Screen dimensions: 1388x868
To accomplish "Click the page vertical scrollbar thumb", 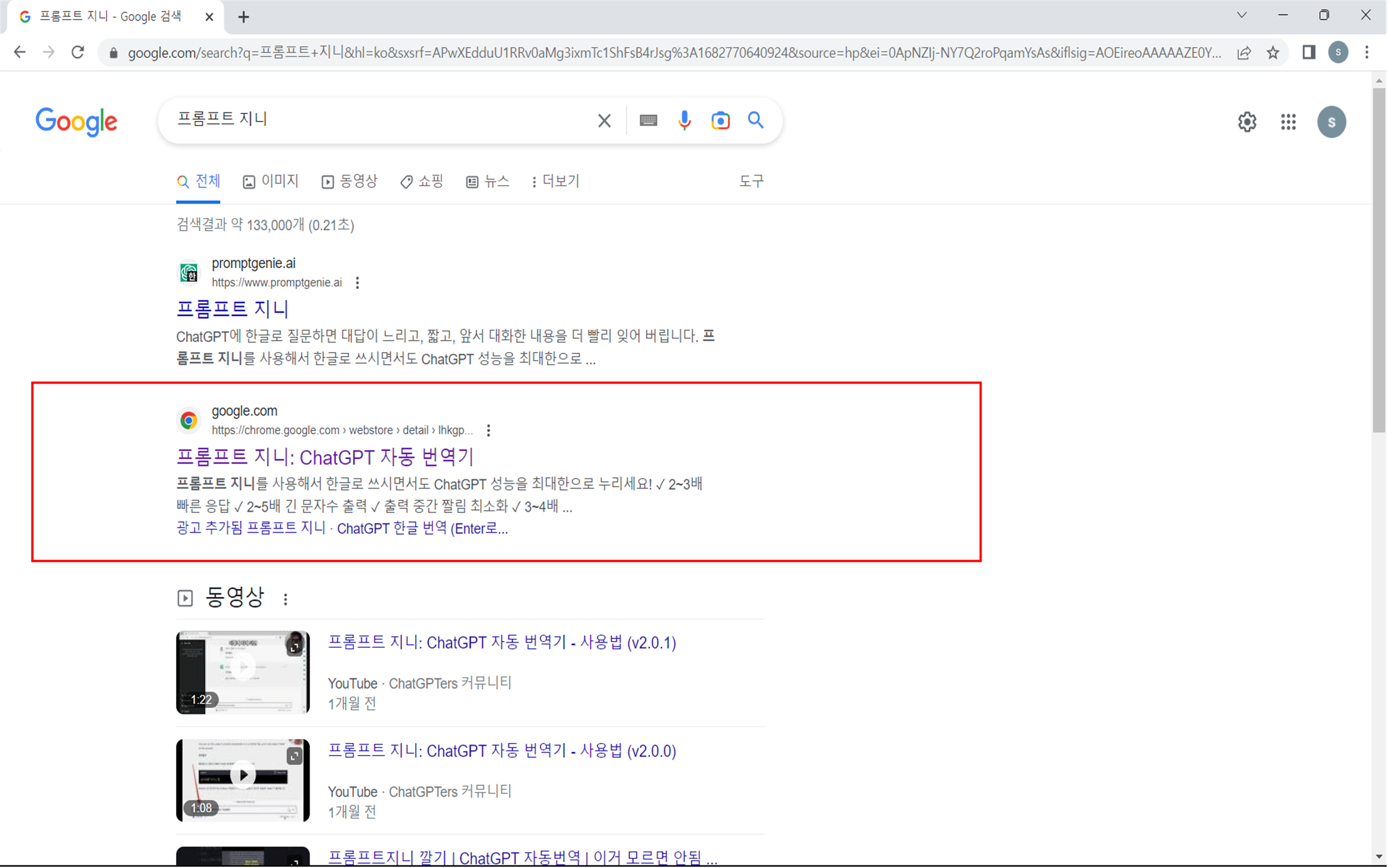I will coord(1379,260).
